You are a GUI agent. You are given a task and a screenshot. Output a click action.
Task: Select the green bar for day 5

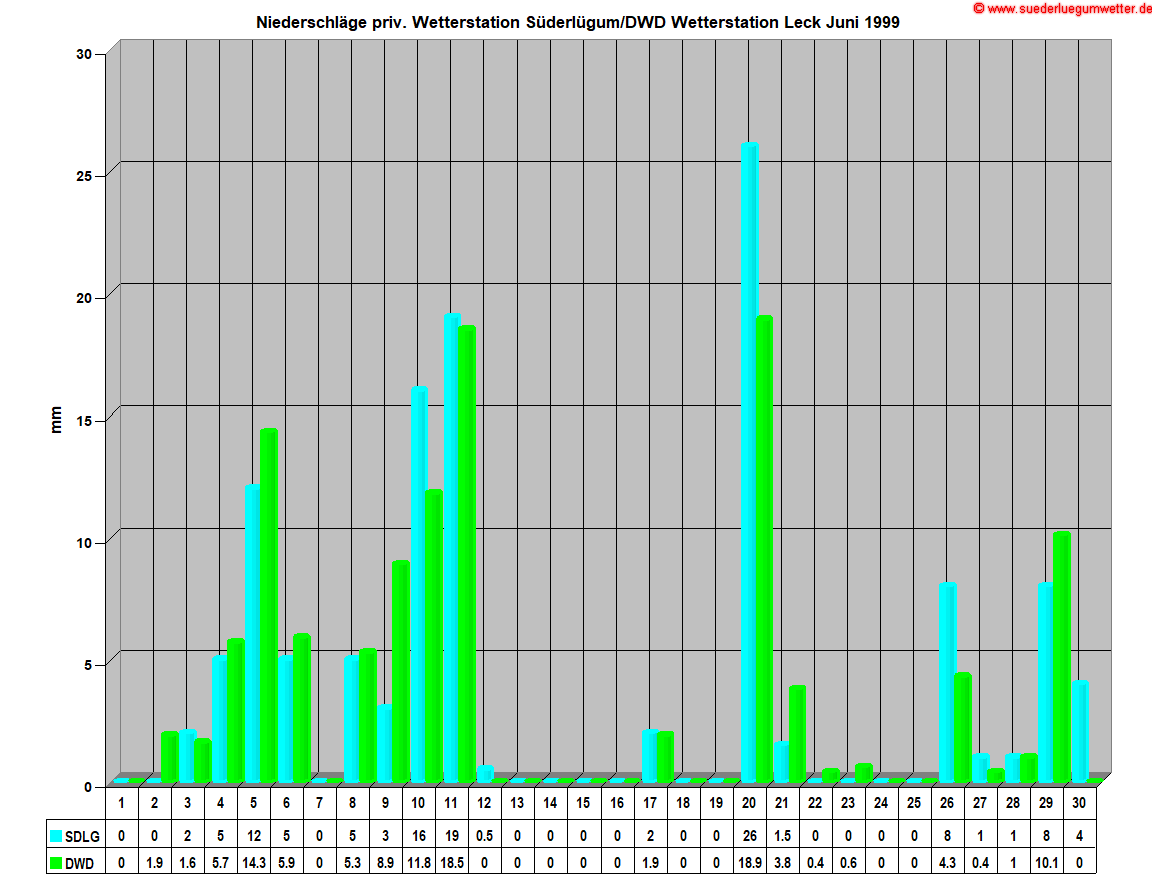pos(268,604)
